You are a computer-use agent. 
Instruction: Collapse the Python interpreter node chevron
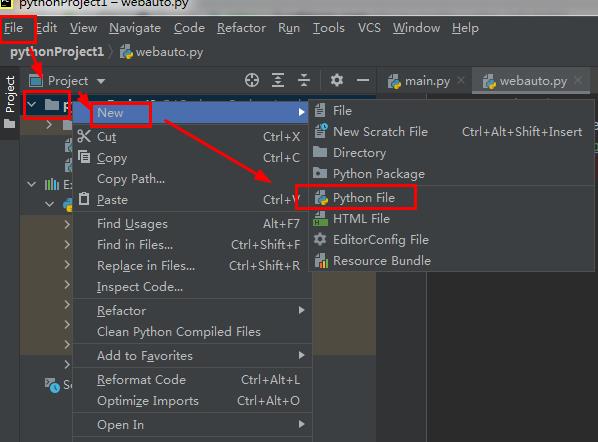pyautogui.click(x=49, y=204)
